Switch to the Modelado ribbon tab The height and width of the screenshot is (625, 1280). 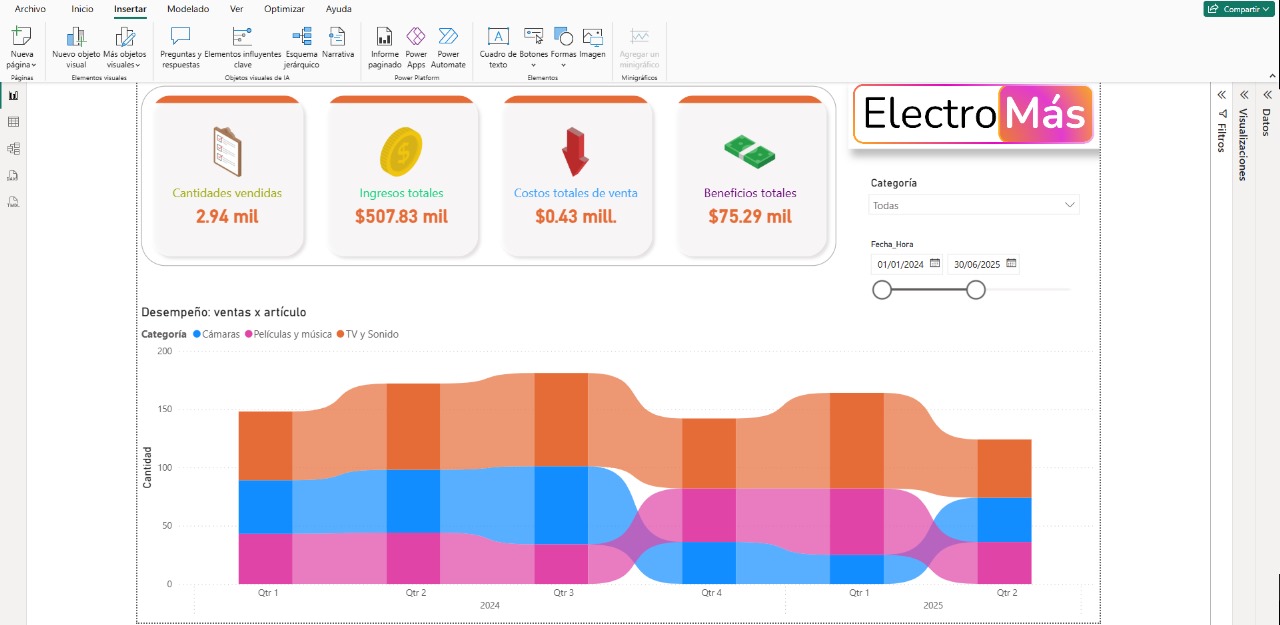188,9
